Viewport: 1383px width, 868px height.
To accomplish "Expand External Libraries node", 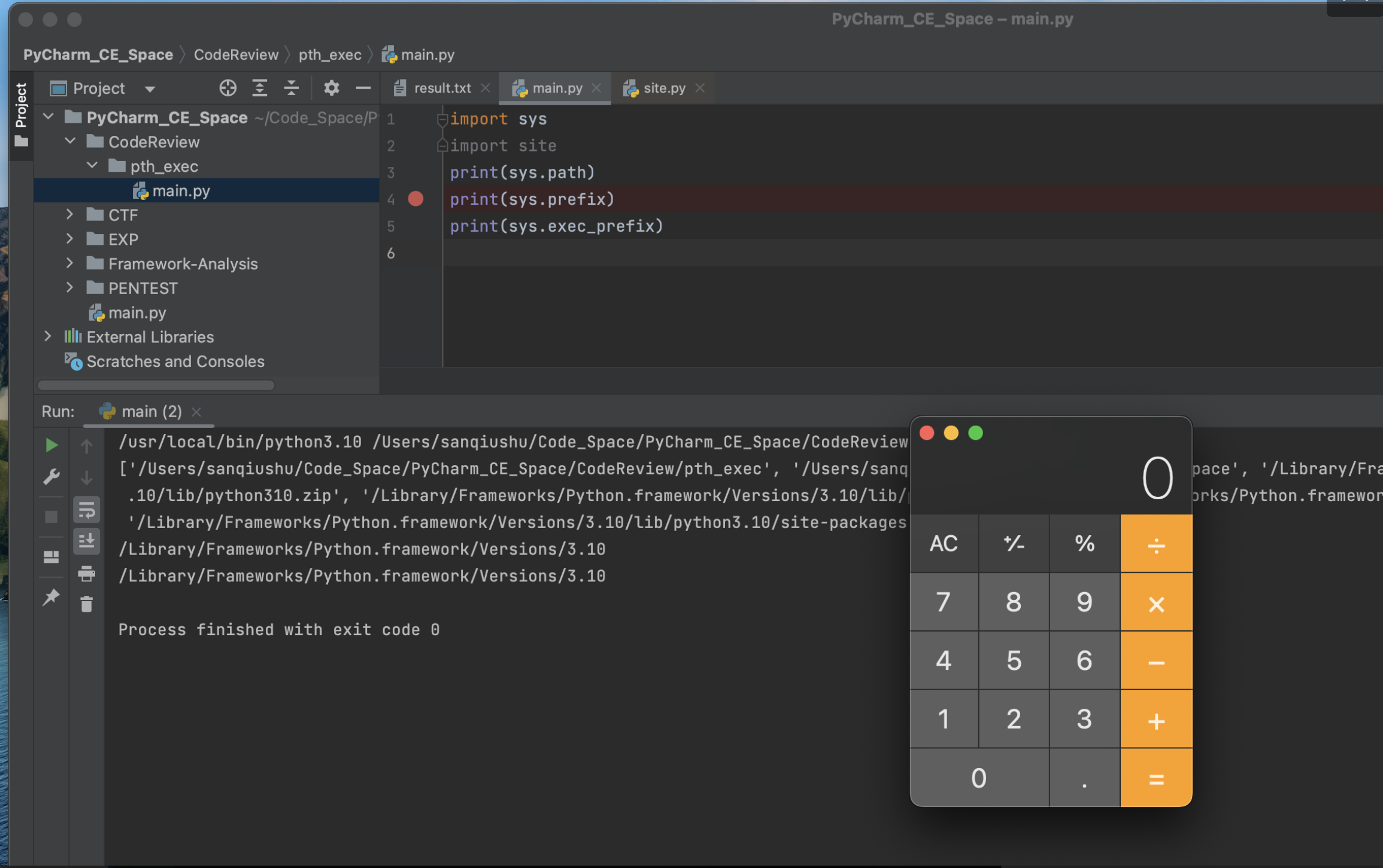I will (x=48, y=336).
